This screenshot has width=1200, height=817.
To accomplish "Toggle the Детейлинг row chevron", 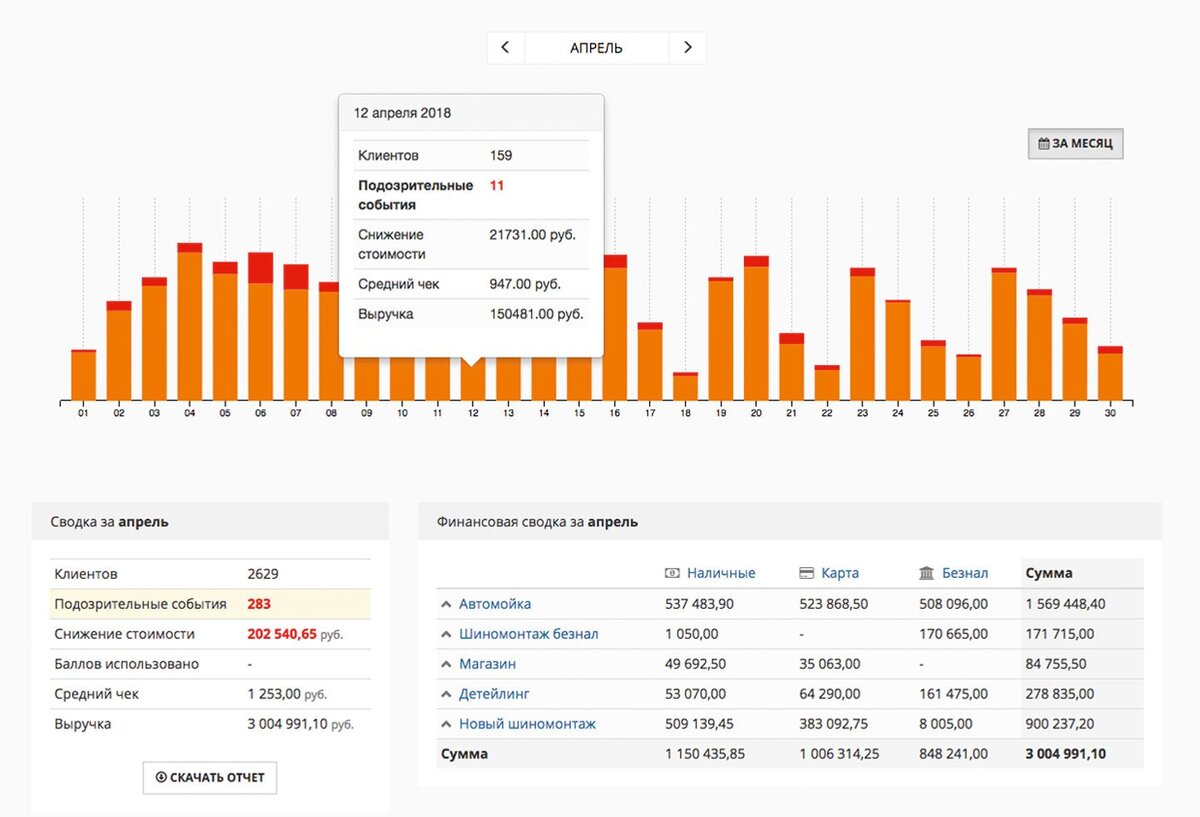I will [x=446, y=694].
